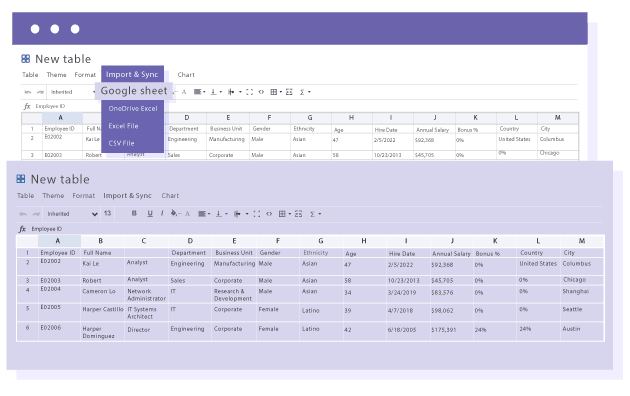The width and height of the screenshot is (630, 396).
Task: Click horizontal align icon in upper toolbar
Action: point(197,92)
